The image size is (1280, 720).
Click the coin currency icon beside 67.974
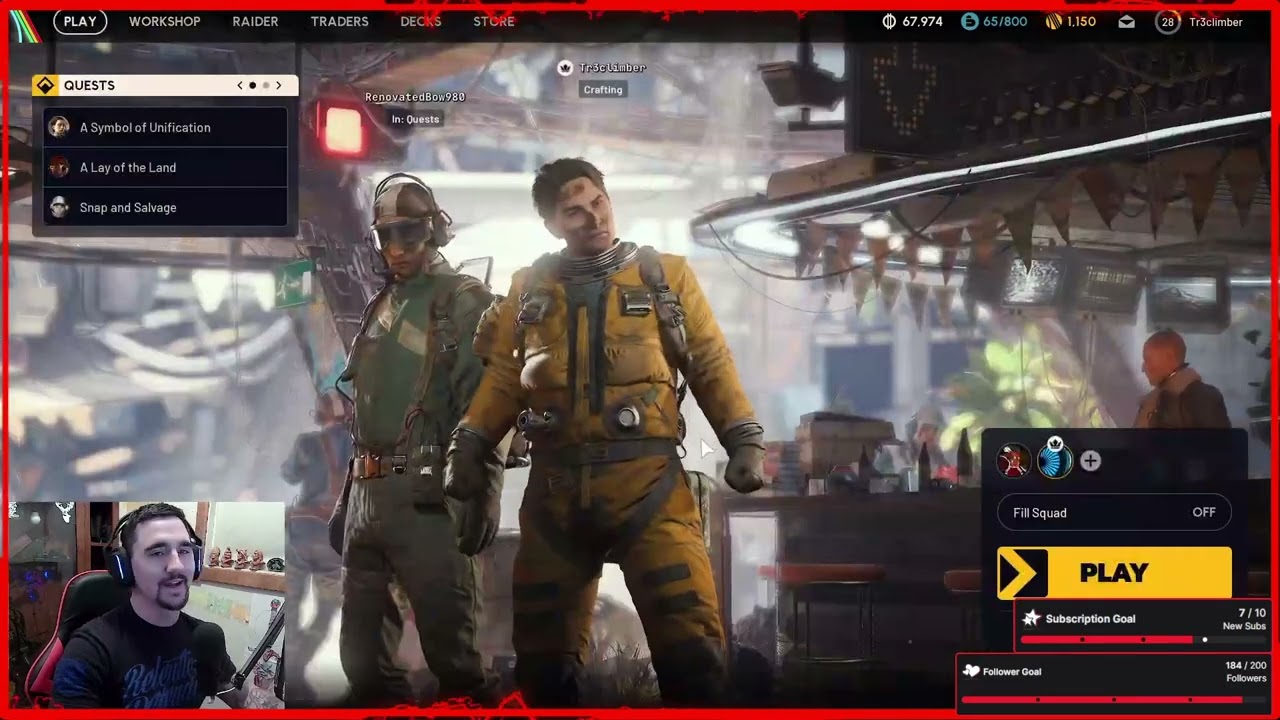pyautogui.click(x=889, y=21)
